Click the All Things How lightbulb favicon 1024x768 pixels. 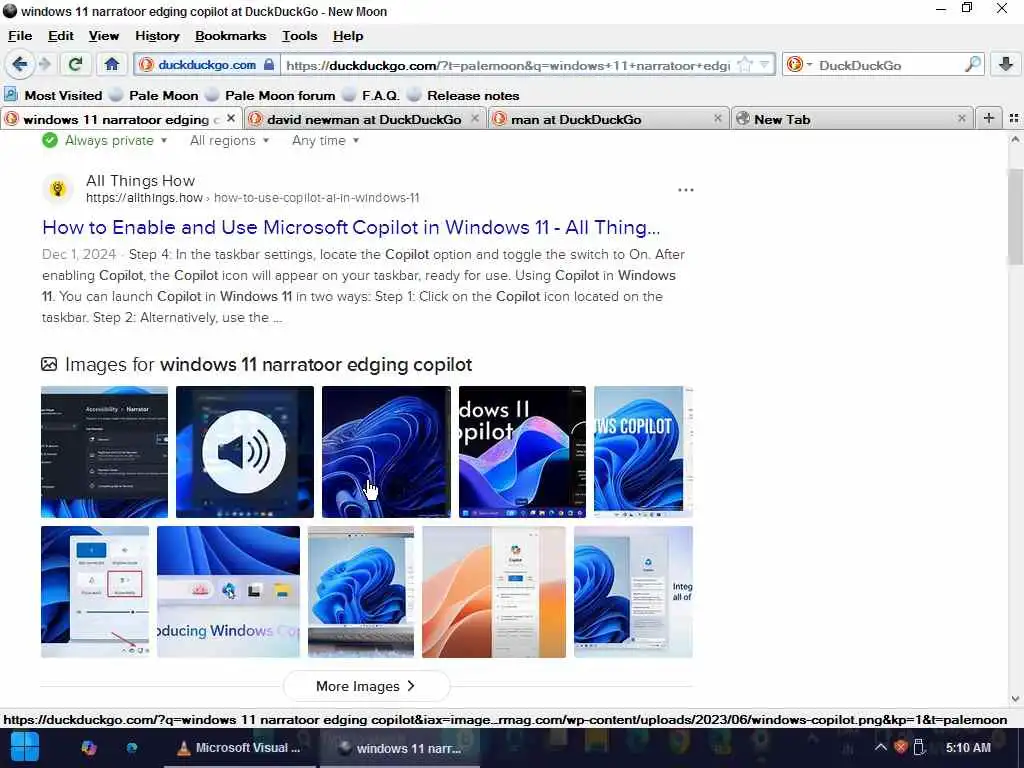[x=58, y=189]
